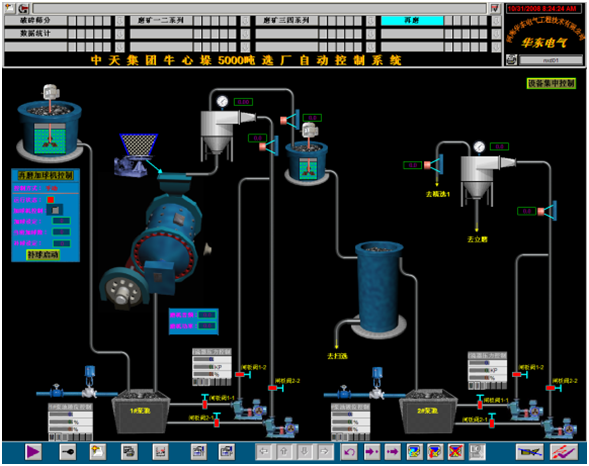589x466 pixels.
Task: Click the purple undo arrow icon
Action: (x=350, y=452)
